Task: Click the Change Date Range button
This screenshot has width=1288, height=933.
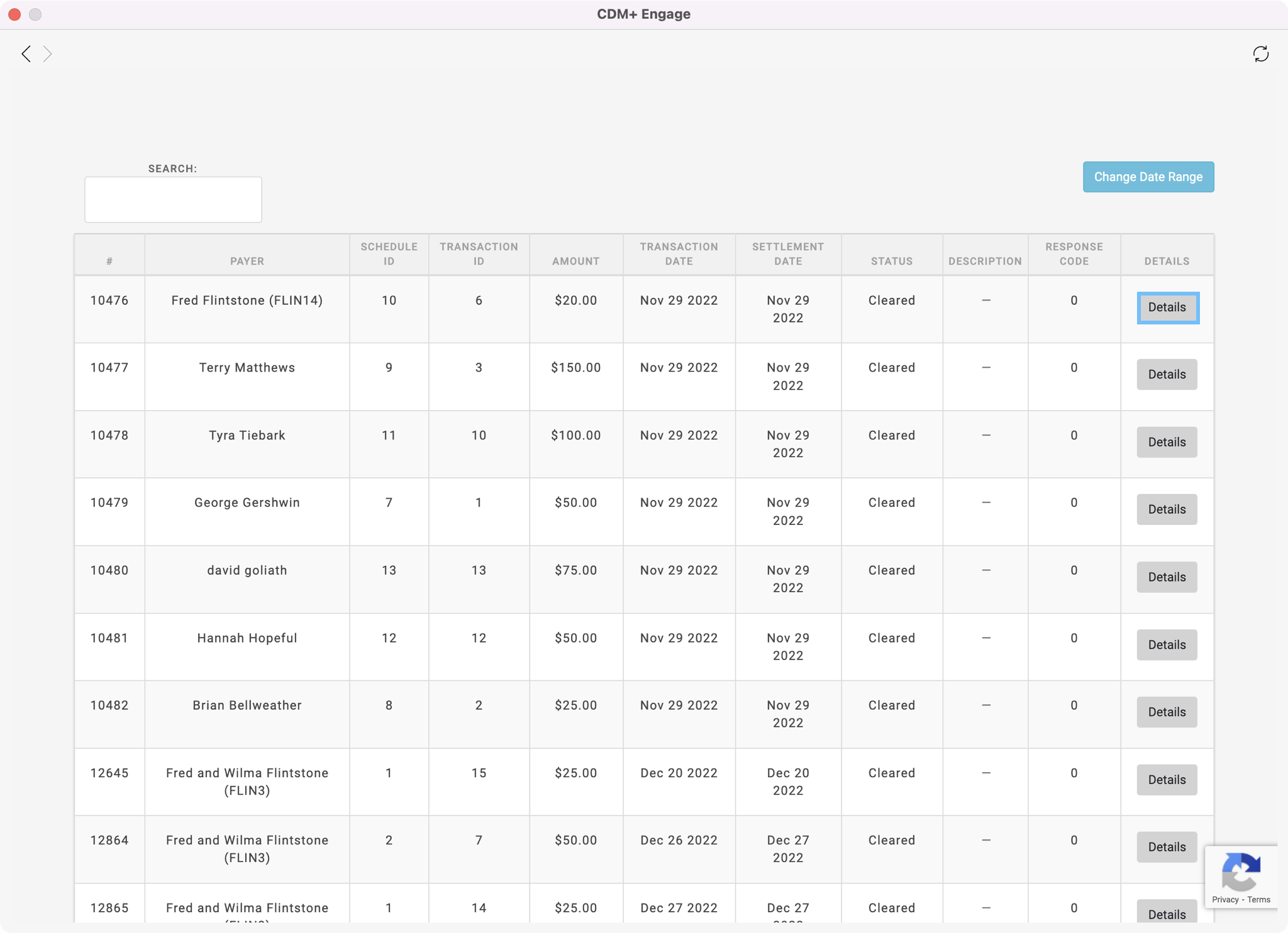Action: pyautogui.click(x=1148, y=177)
